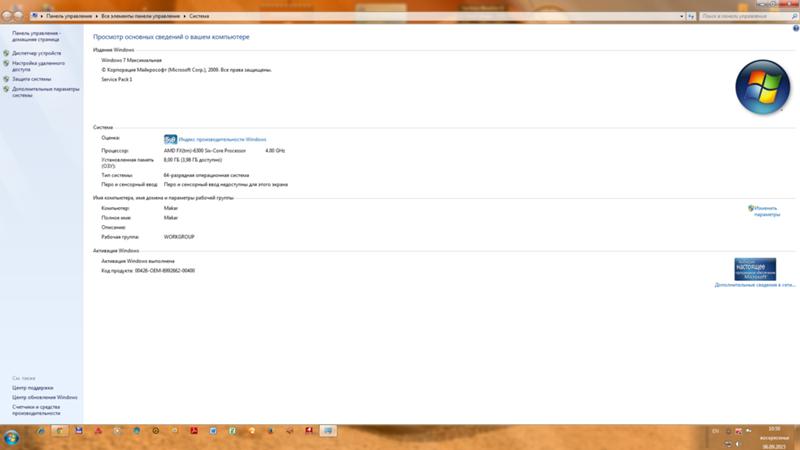Click the shield icon beside Диспетчер устройств
Screen dimensions: 800x450
[6, 53]
